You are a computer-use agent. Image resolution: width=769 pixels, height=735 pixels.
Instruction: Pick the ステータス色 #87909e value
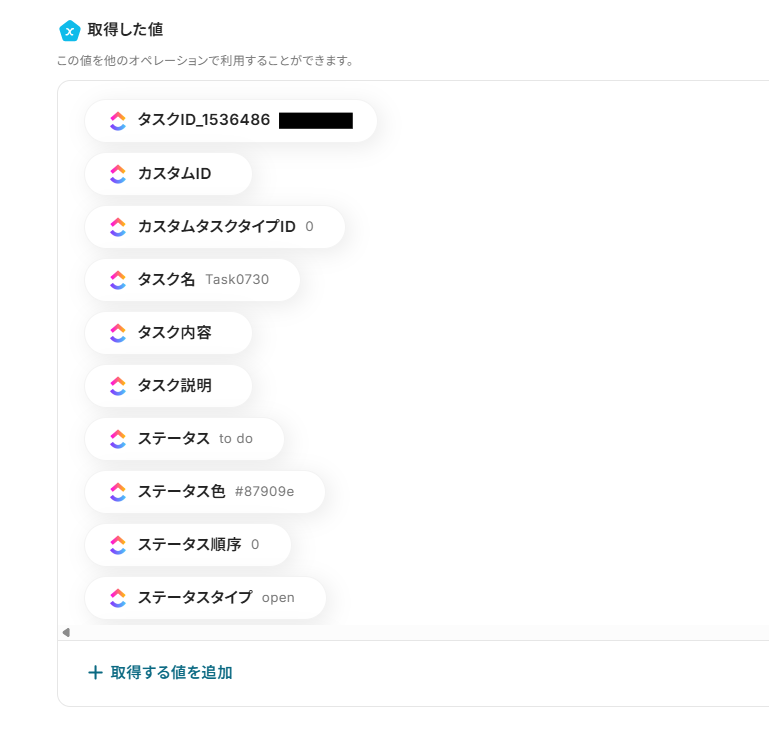pyautogui.click(x=264, y=492)
